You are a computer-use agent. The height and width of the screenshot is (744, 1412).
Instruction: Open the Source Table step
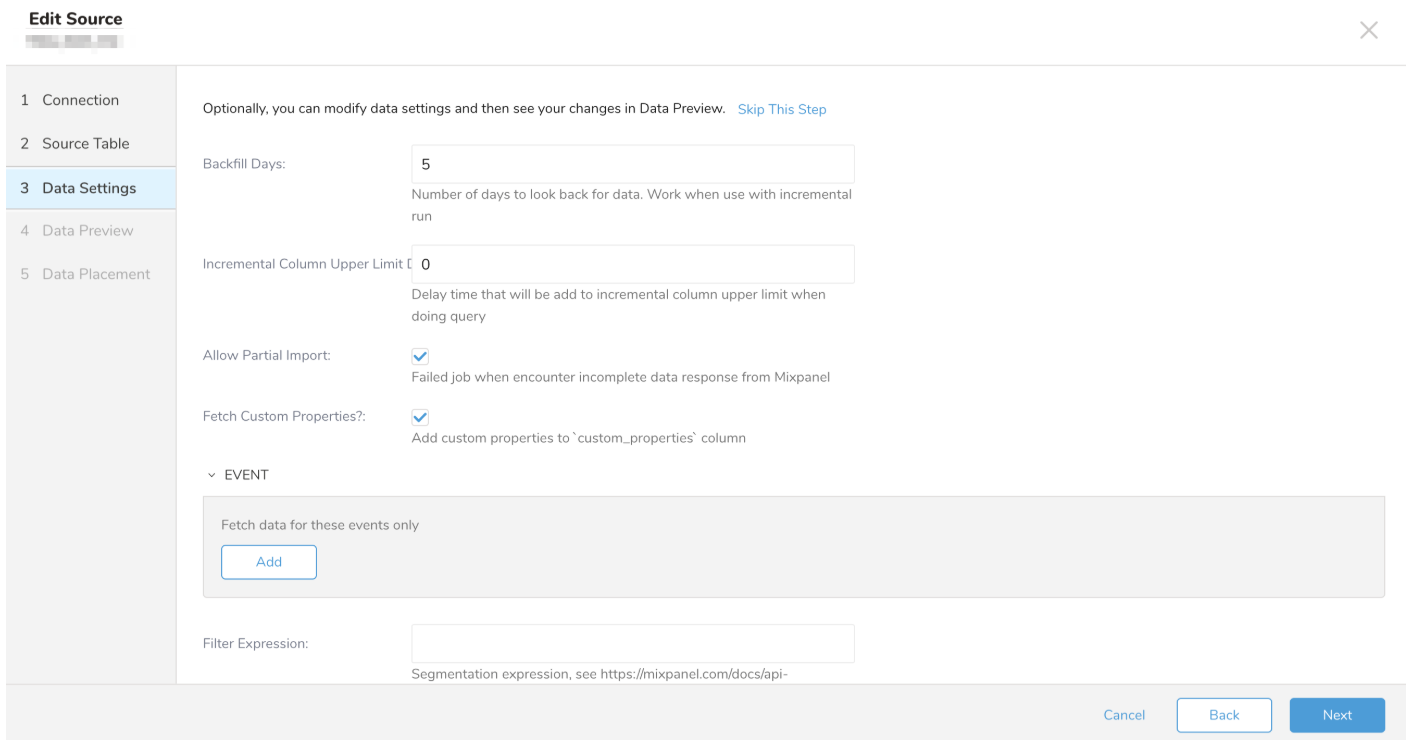[85, 144]
